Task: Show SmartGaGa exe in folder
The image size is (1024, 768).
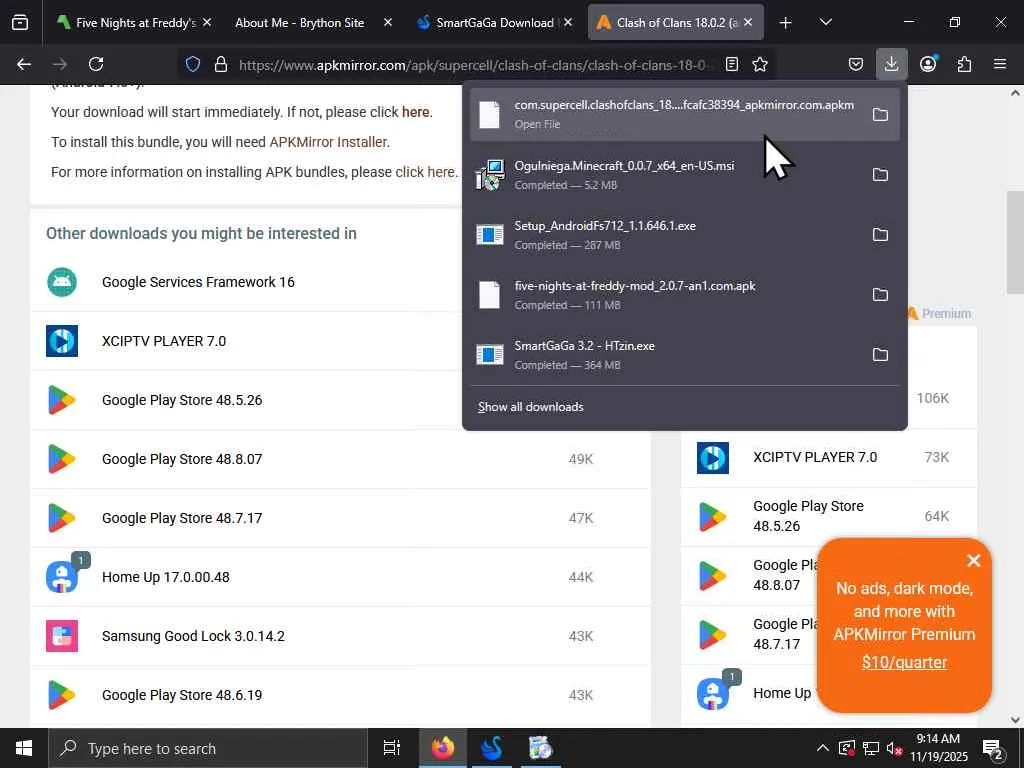Action: [880, 355]
